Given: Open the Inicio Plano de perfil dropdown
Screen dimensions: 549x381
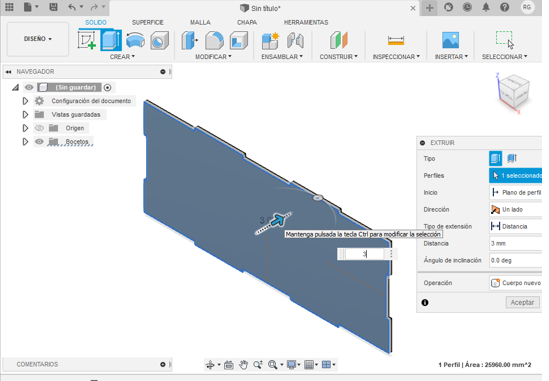Looking at the screenshot, I should [x=516, y=192].
